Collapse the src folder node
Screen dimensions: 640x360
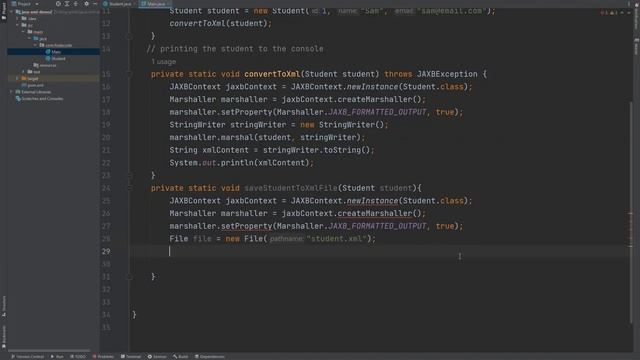click(18, 25)
